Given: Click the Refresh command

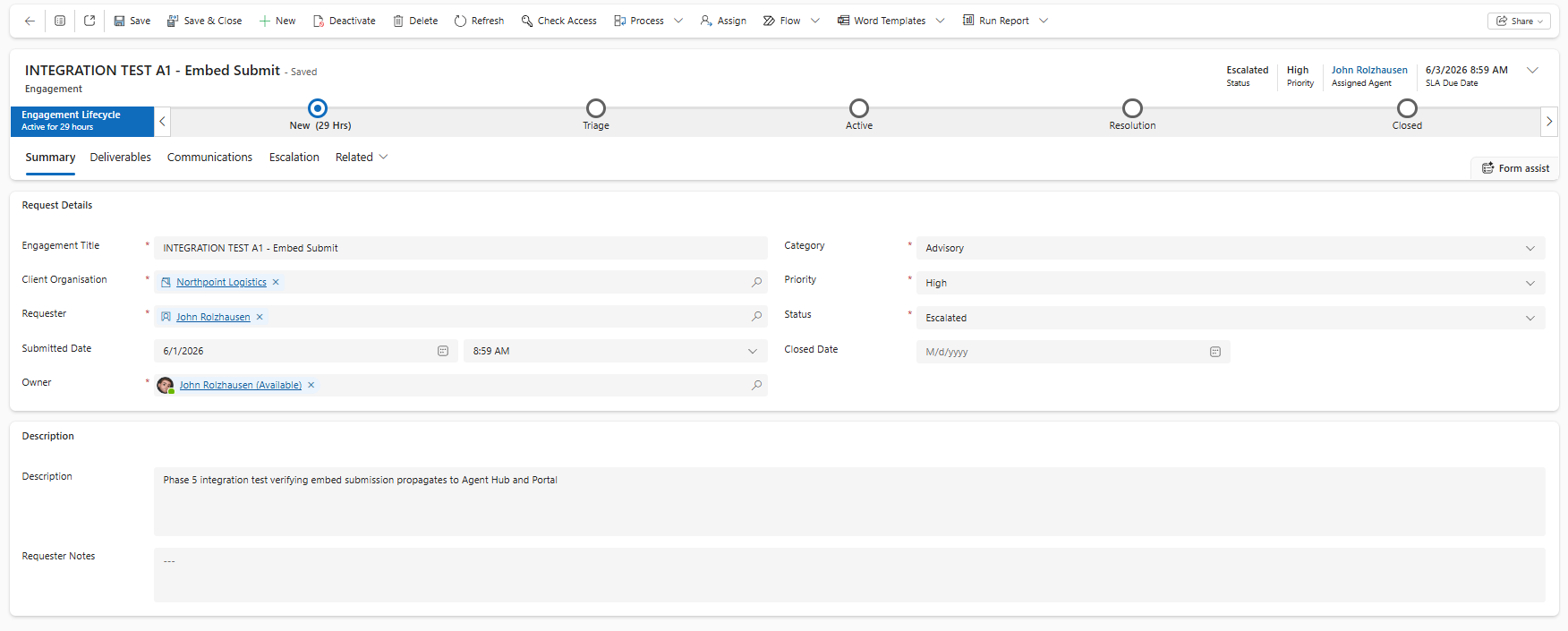Looking at the screenshot, I should coord(479,21).
